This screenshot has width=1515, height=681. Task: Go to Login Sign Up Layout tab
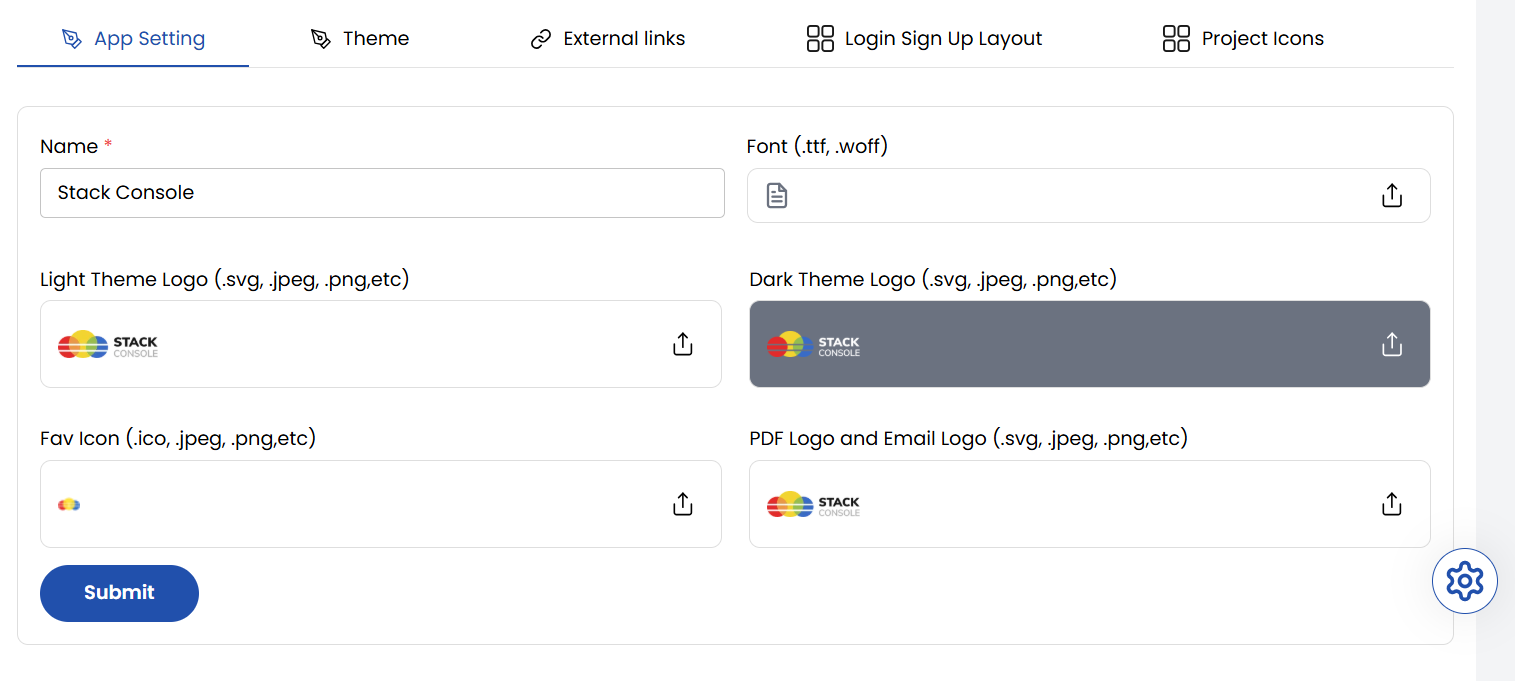(943, 39)
